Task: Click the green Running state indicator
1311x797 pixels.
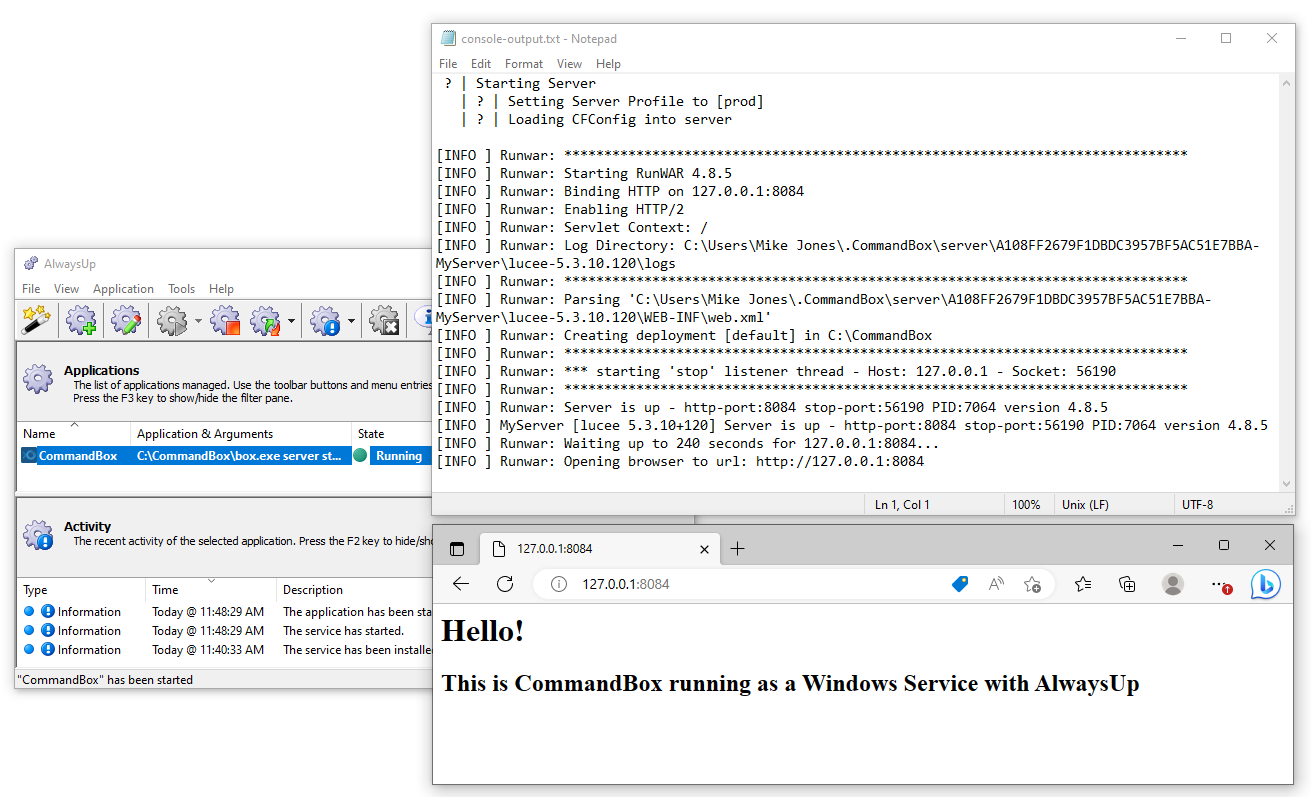Action: click(x=360, y=456)
